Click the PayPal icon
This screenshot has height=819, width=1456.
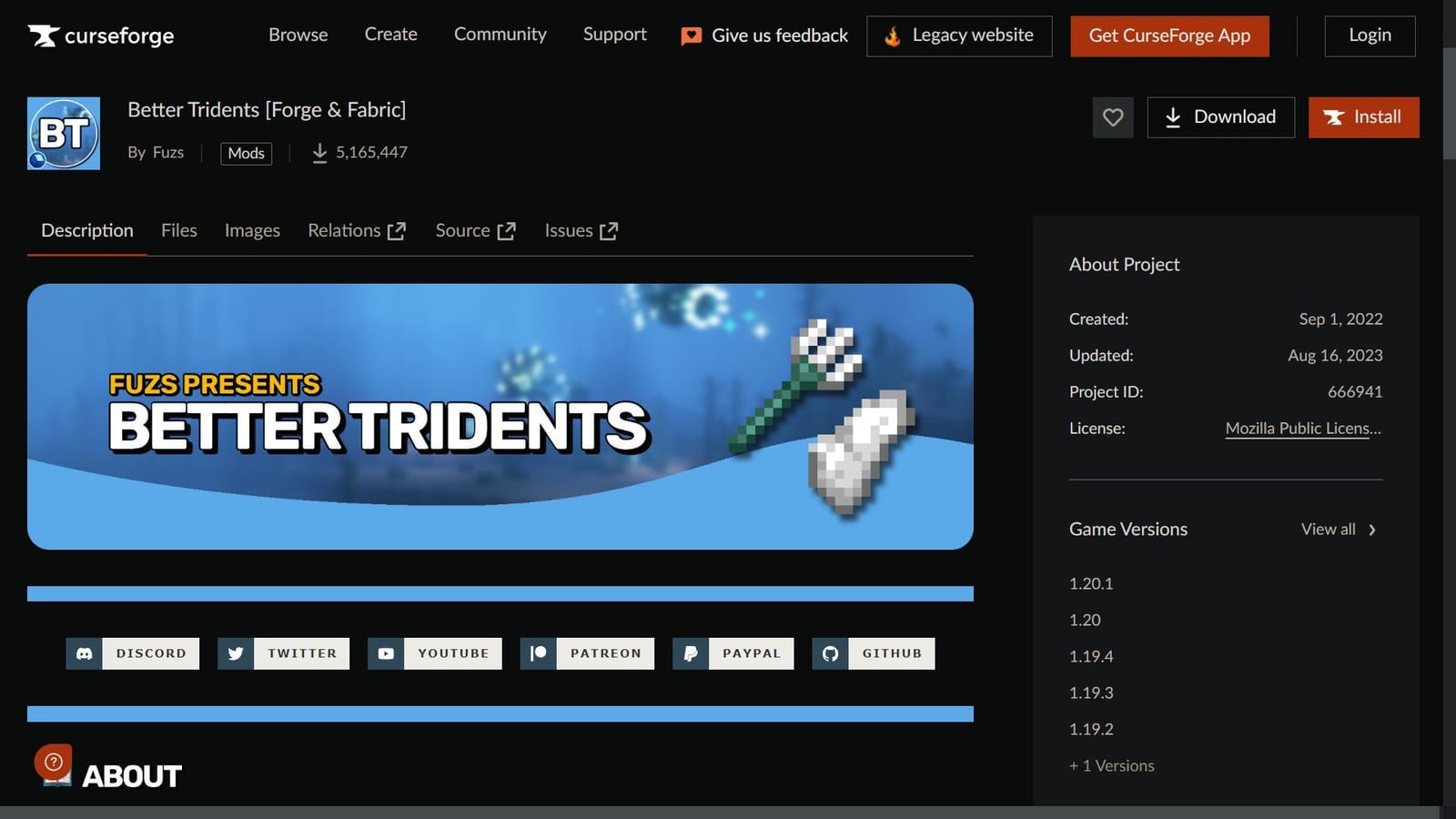tap(690, 652)
